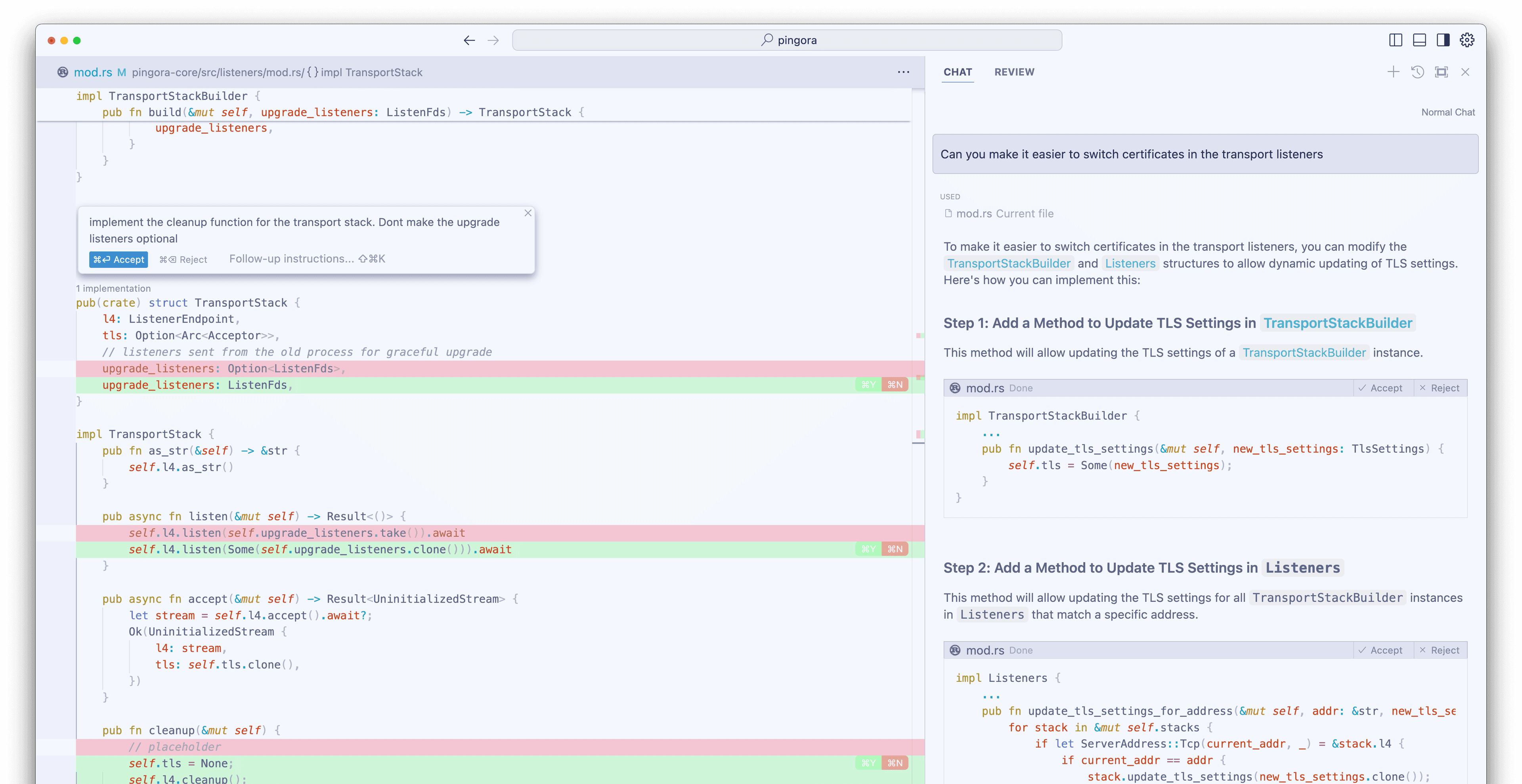Open the mod.rs Current file reference

click(999, 214)
